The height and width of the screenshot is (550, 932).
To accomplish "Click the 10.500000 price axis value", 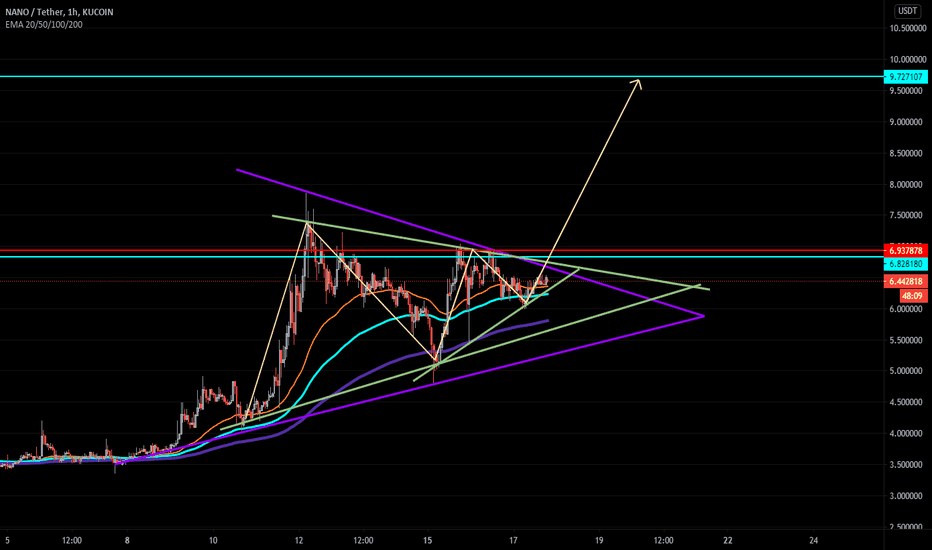I will (908, 28).
